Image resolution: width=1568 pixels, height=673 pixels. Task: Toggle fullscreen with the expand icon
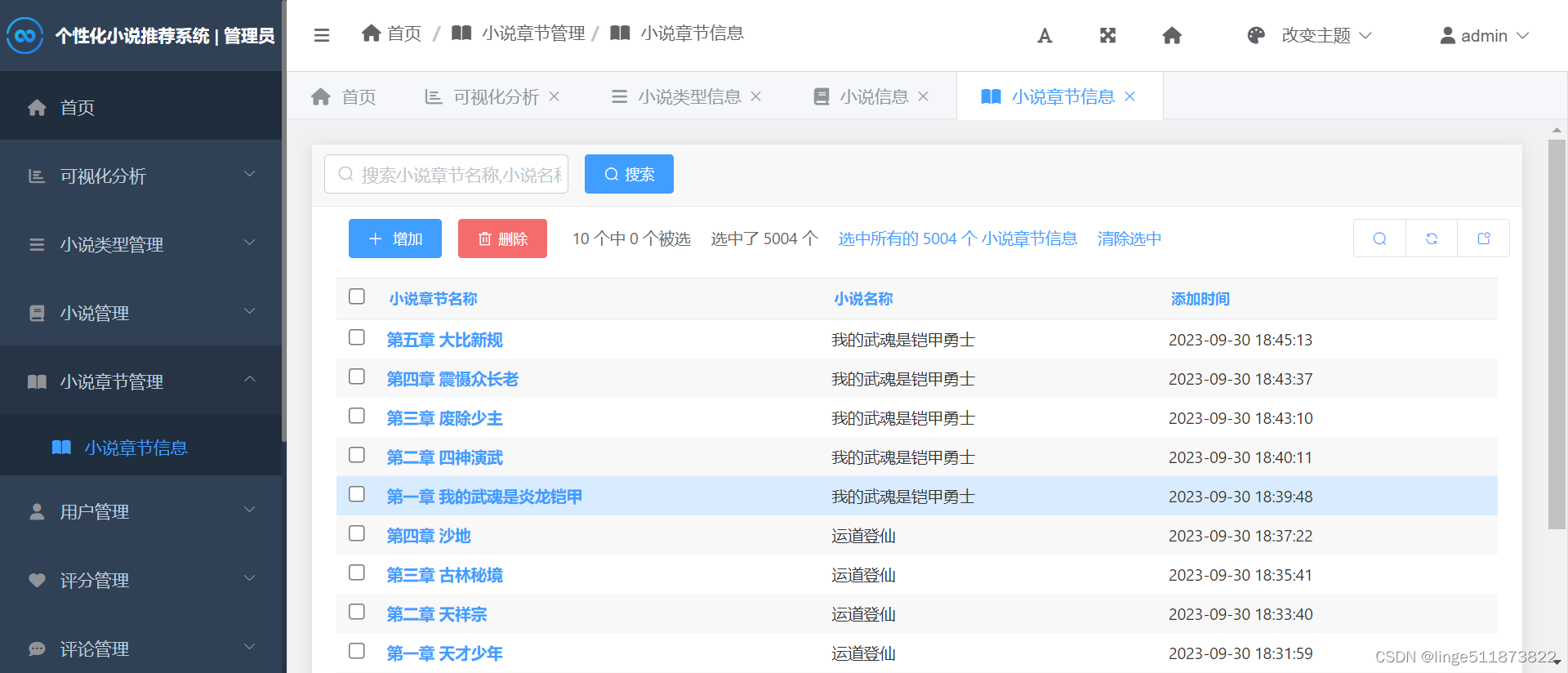[1107, 35]
